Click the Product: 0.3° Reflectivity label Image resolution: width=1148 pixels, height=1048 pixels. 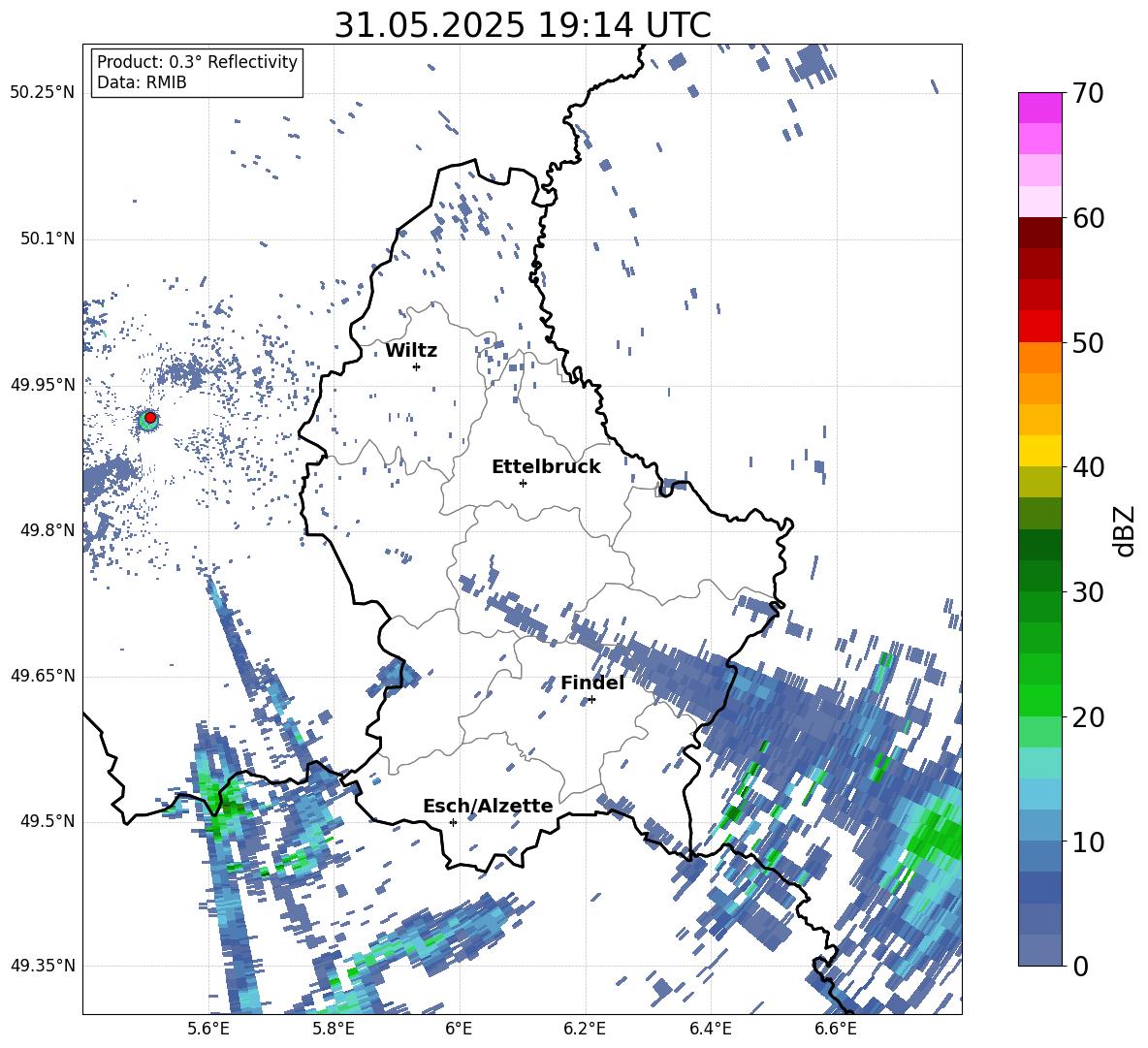197,61
